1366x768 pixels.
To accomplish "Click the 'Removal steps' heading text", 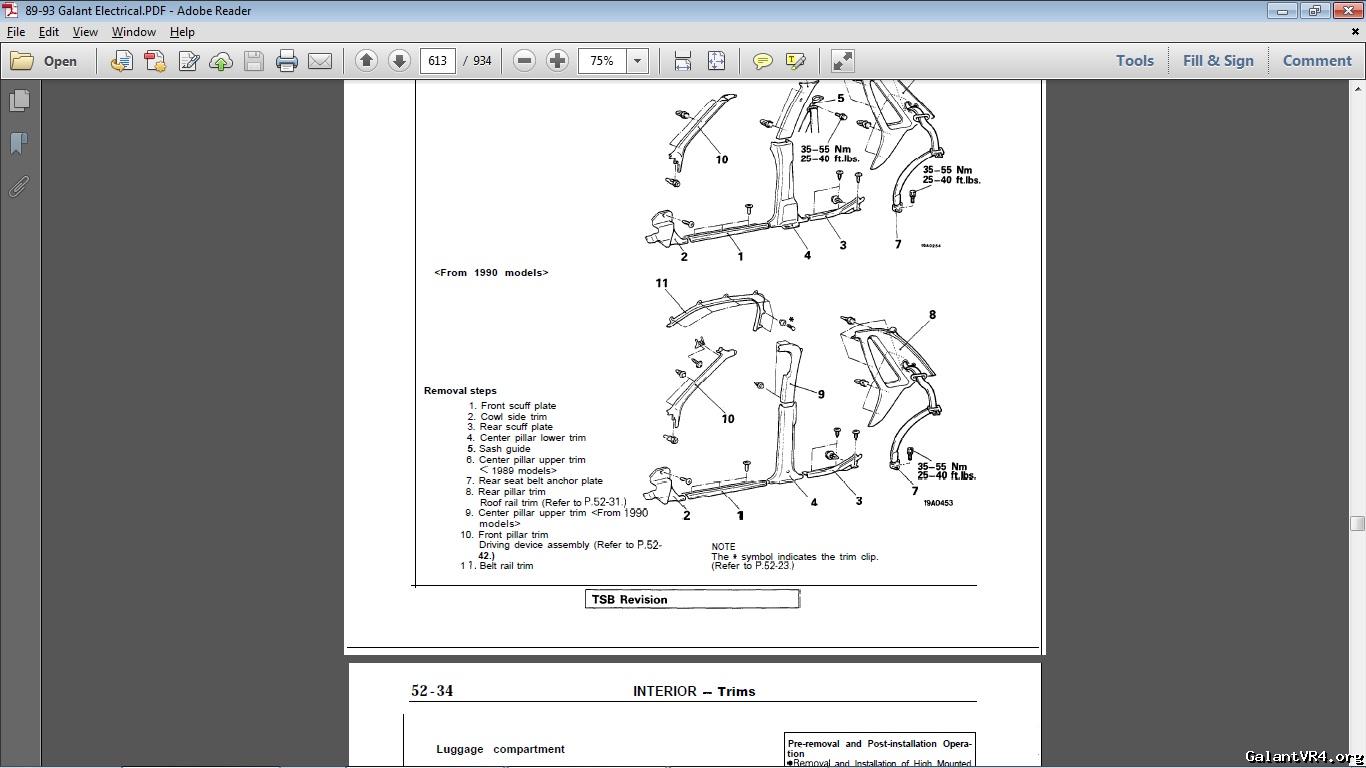I will point(460,391).
